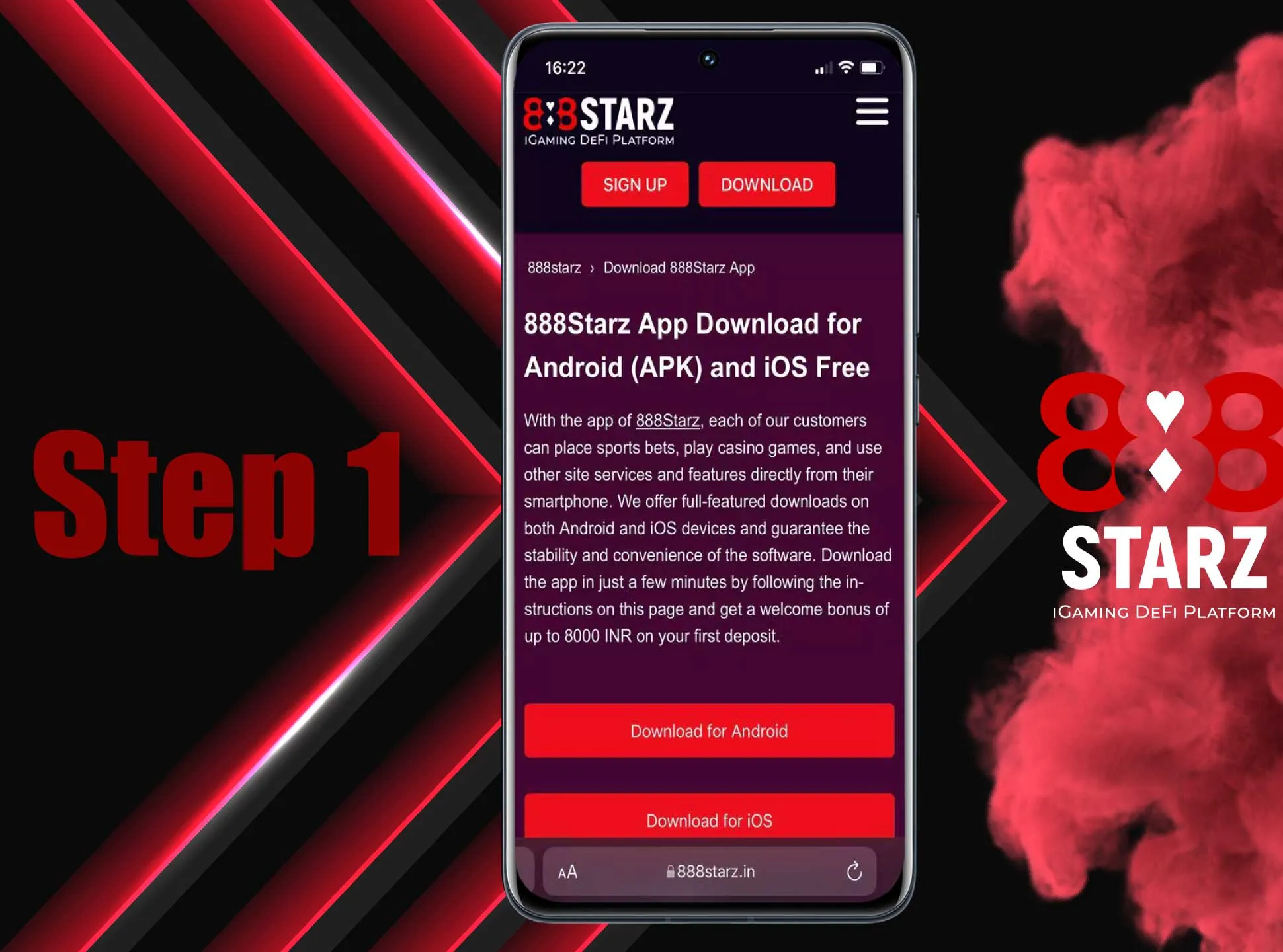Click the Download 888Starz App breadcrumb link

pos(680,267)
